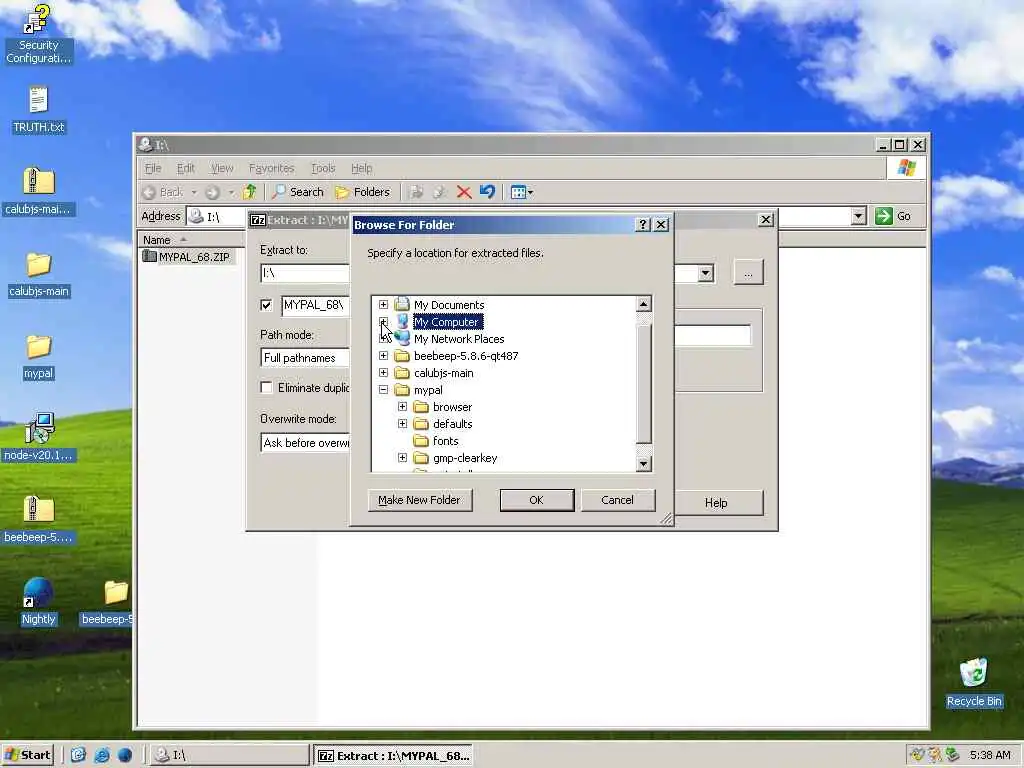Click the blue Undo arrow toolbar icon
Image resolution: width=1024 pixels, height=768 pixels.
pos(487,192)
